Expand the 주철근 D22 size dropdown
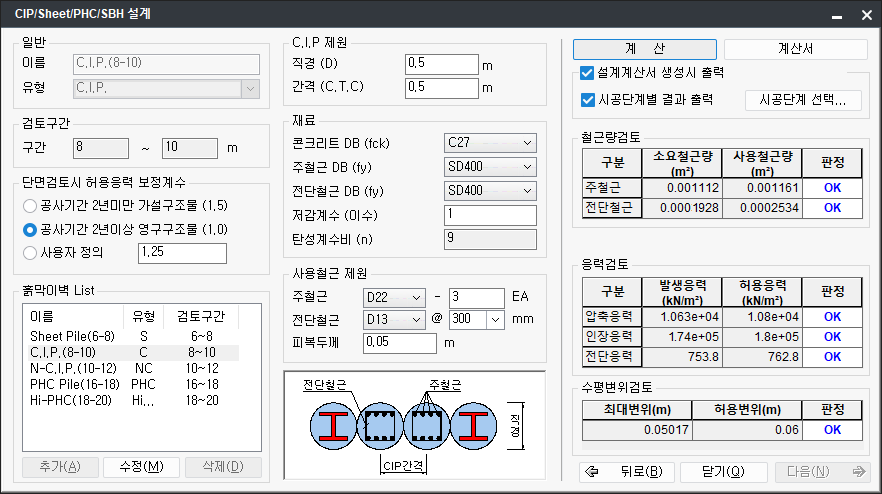 [394, 297]
